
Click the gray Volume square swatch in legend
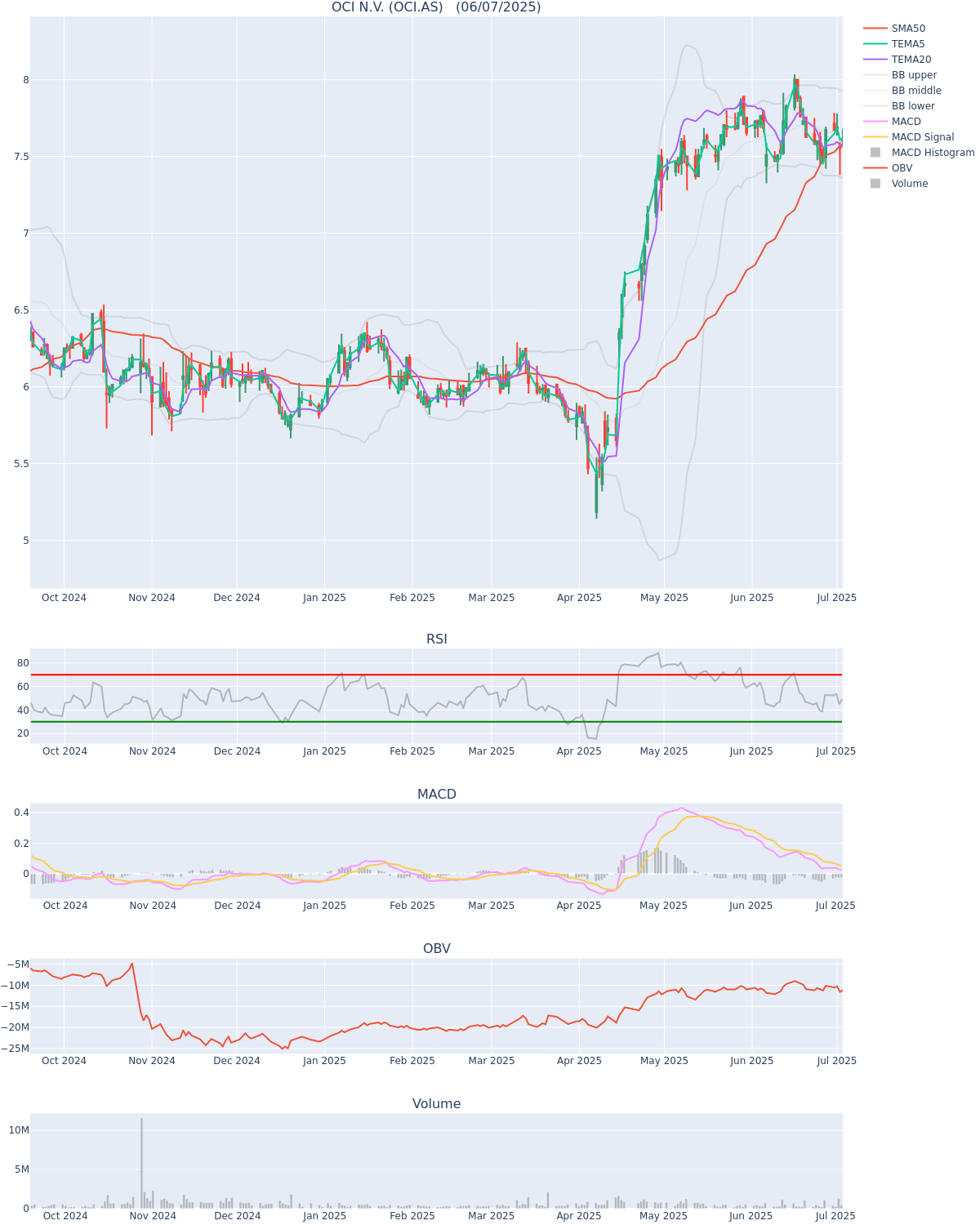click(x=875, y=184)
